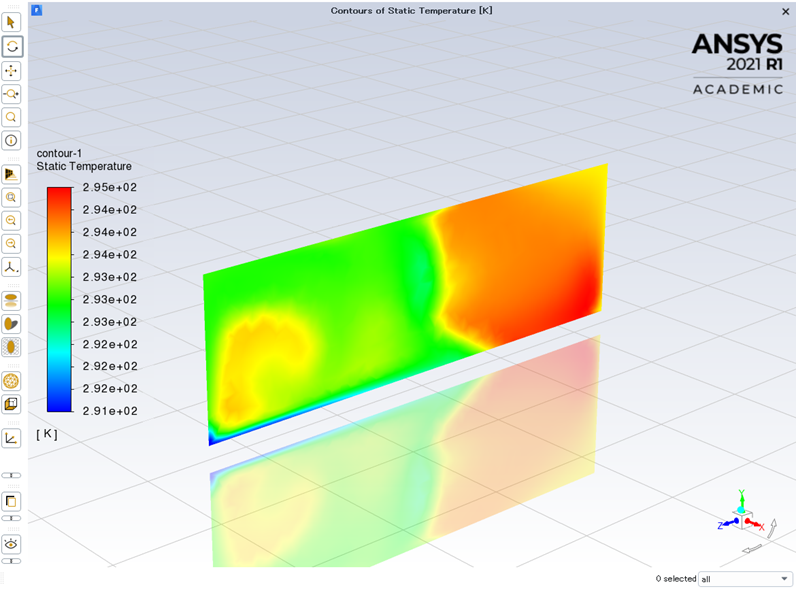Viewport: 796px width, 591px height.
Task: Choose the Pan view tool
Action: click(11, 71)
